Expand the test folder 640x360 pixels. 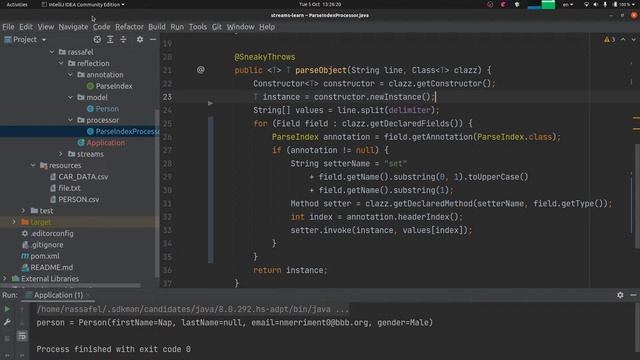click(24, 211)
